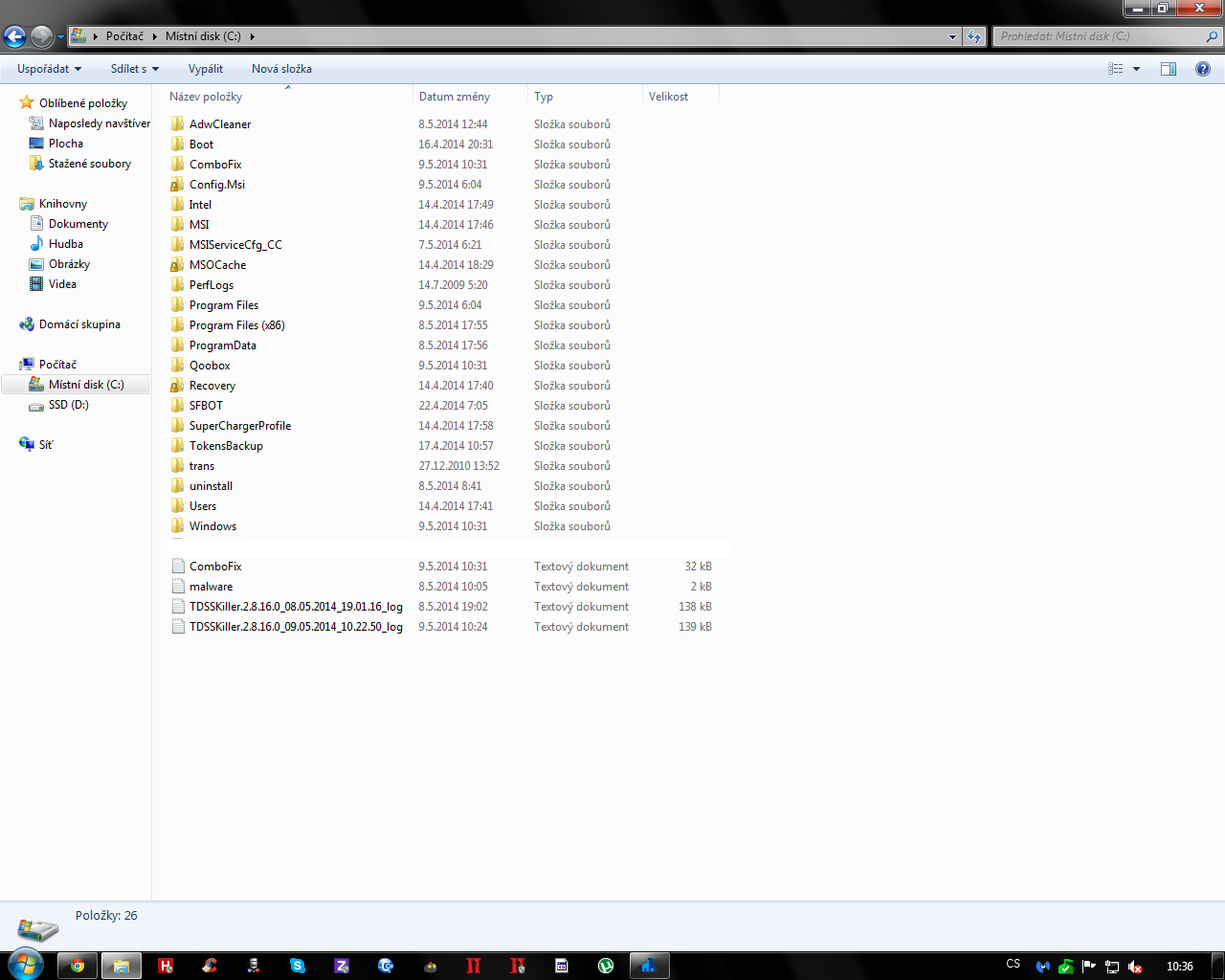Select Domácí skupina in the sidebar
Image resolution: width=1225 pixels, height=980 pixels.
(79, 324)
